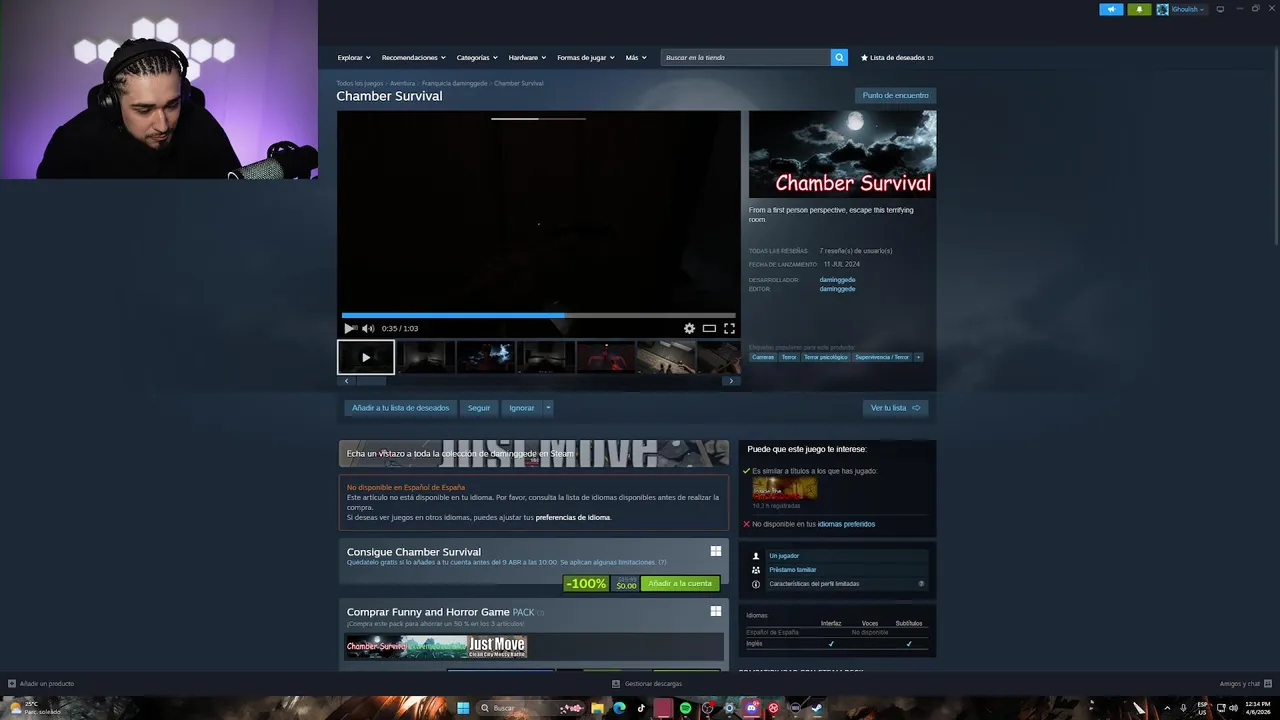Viewport: 1280px width, 720px height.
Task: Add game with 'Añadir a tu lista de deseados'
Action: (400, 408)
